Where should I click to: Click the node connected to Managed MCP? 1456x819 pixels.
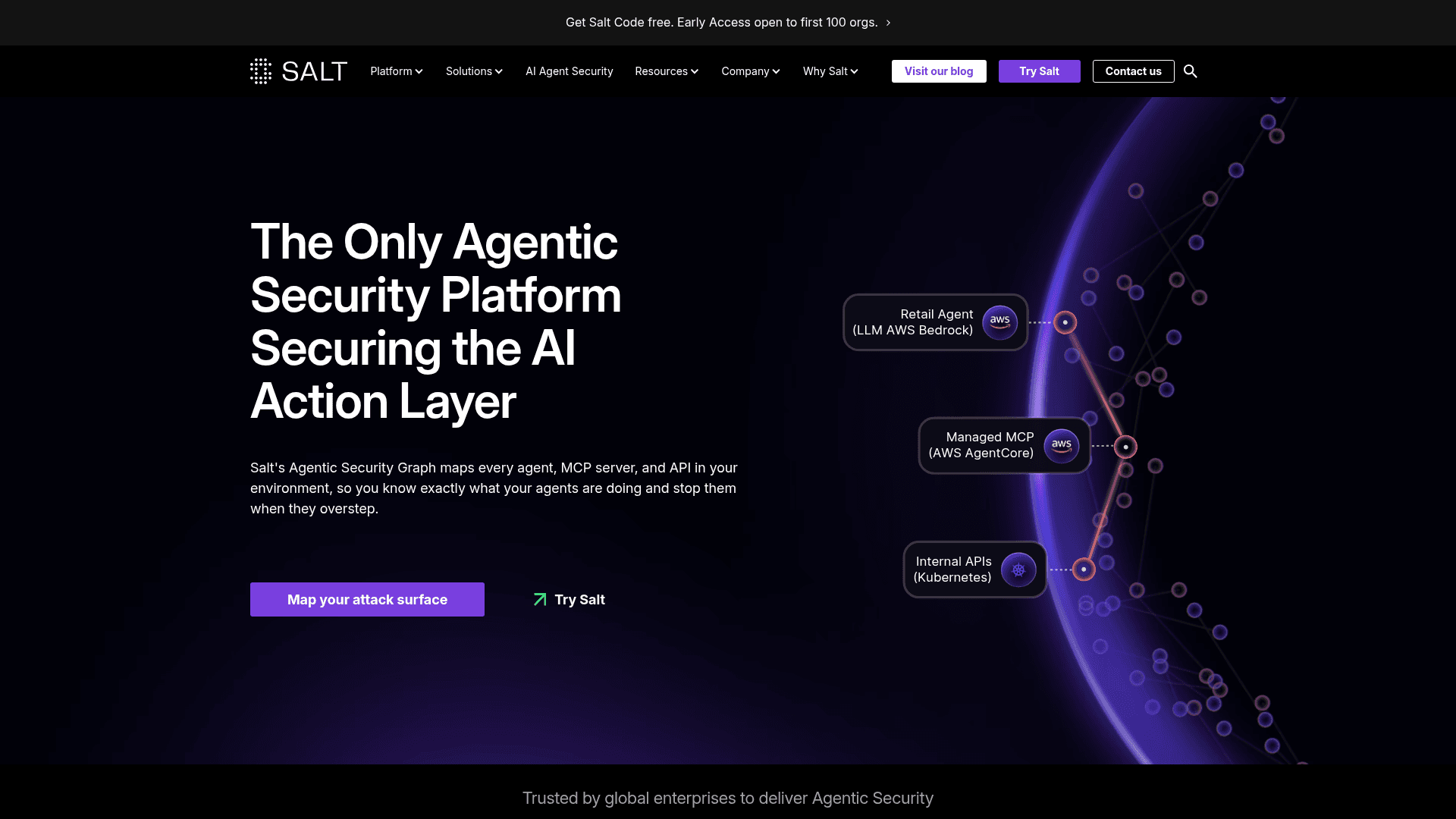(x=1125, y=447)
